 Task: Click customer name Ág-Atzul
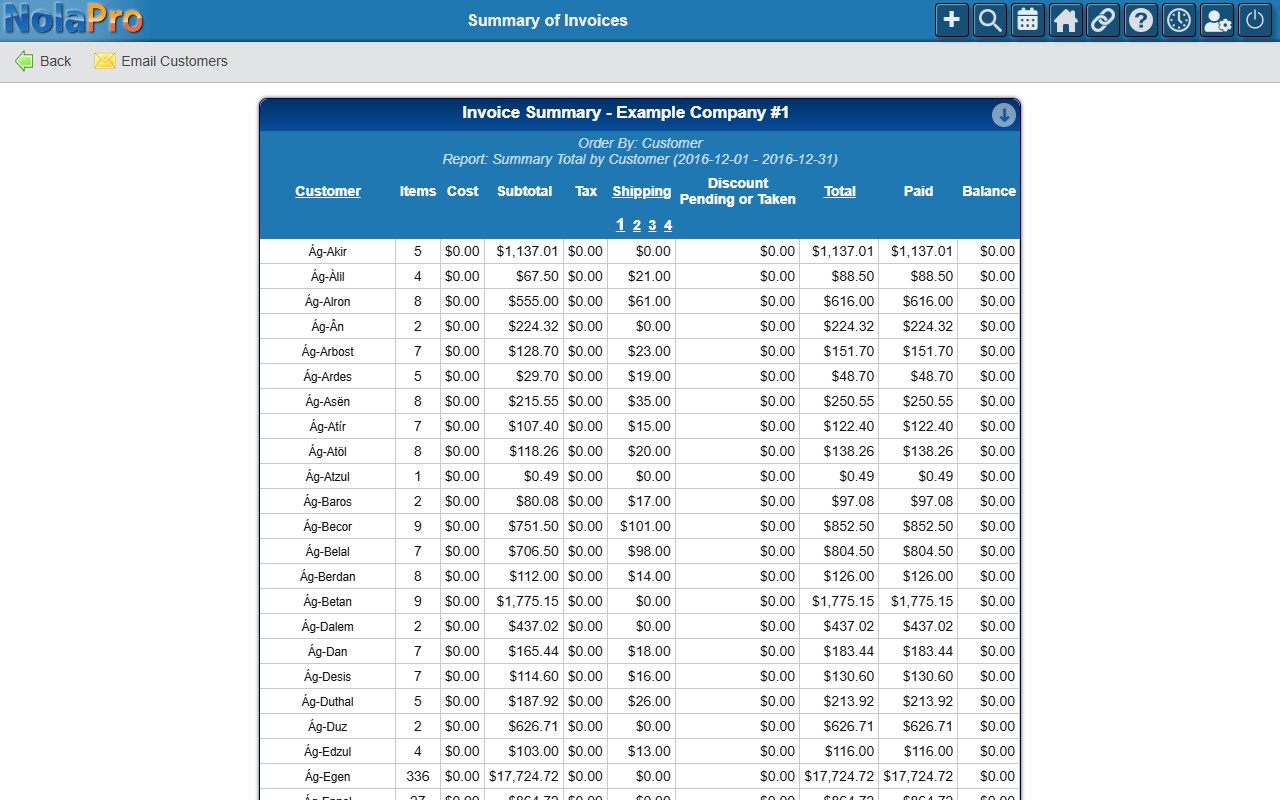pyautogui.click(x=328, y=477)
